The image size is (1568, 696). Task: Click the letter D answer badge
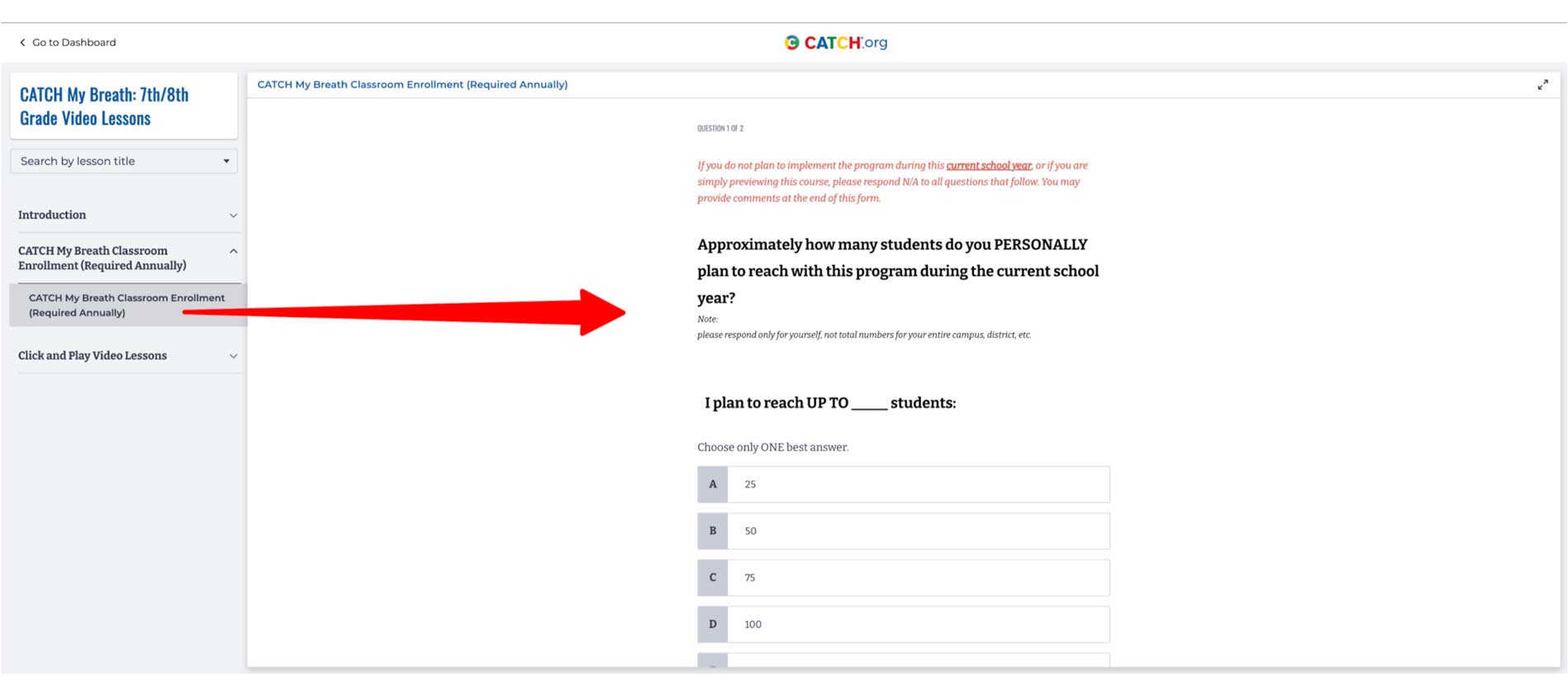pos(712,624)
